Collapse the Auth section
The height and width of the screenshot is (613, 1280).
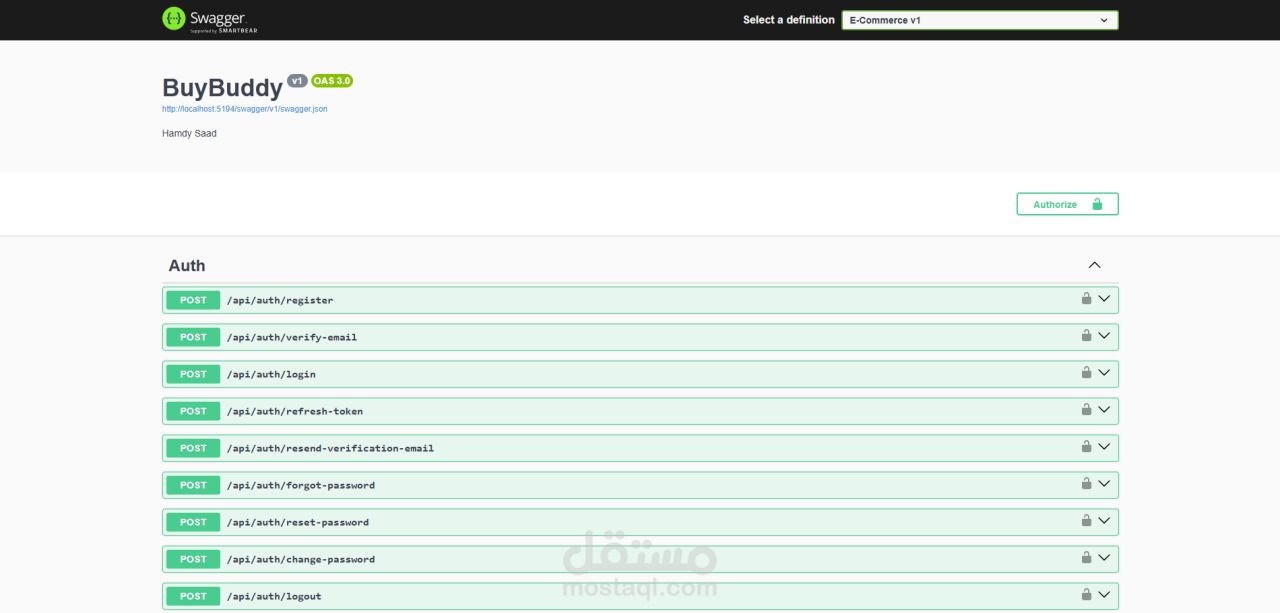coord(1094,265)
